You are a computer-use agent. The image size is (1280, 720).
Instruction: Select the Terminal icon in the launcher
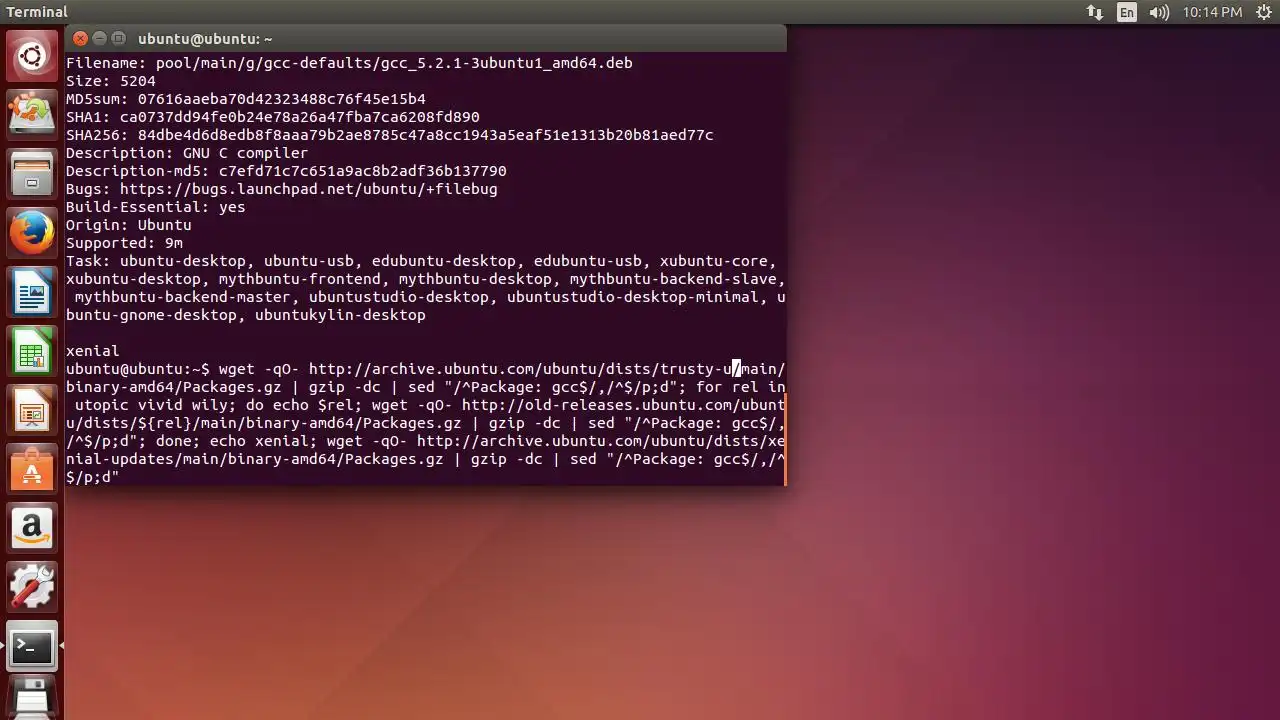click(x=32, y=648)
